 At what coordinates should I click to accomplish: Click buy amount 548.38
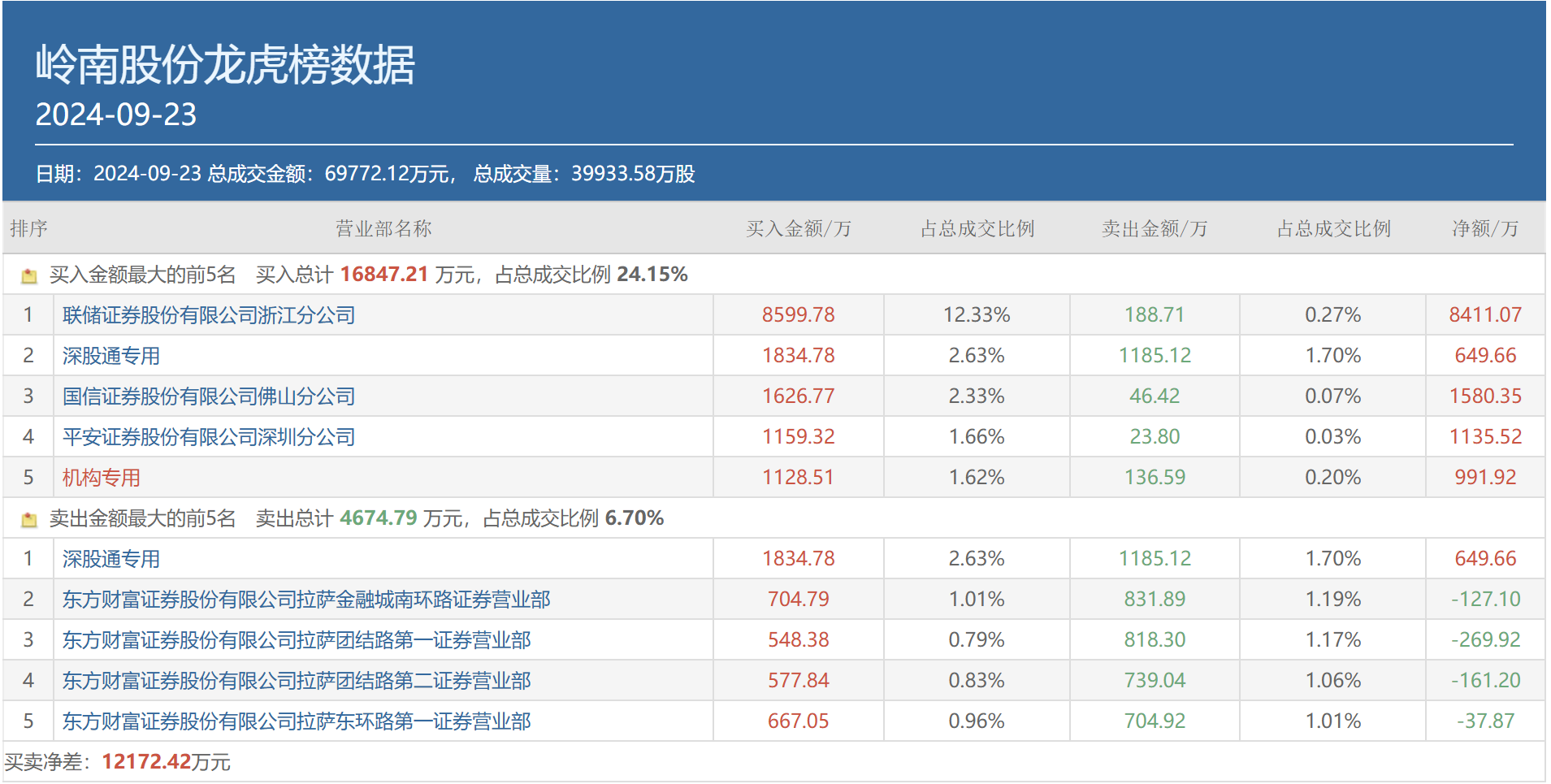coord(799,640)
